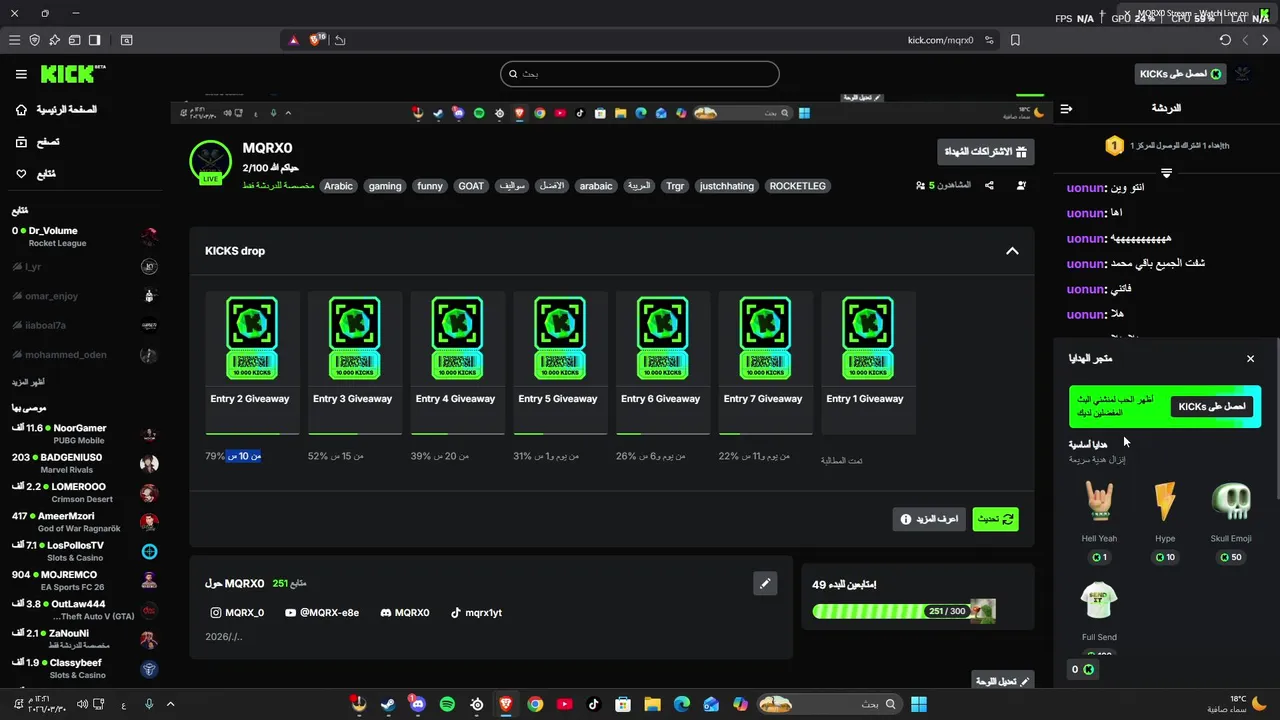Screen dimensions: 1280x720
Task: Open the mqrx1yt TikTok link
Action: [476, 612]
